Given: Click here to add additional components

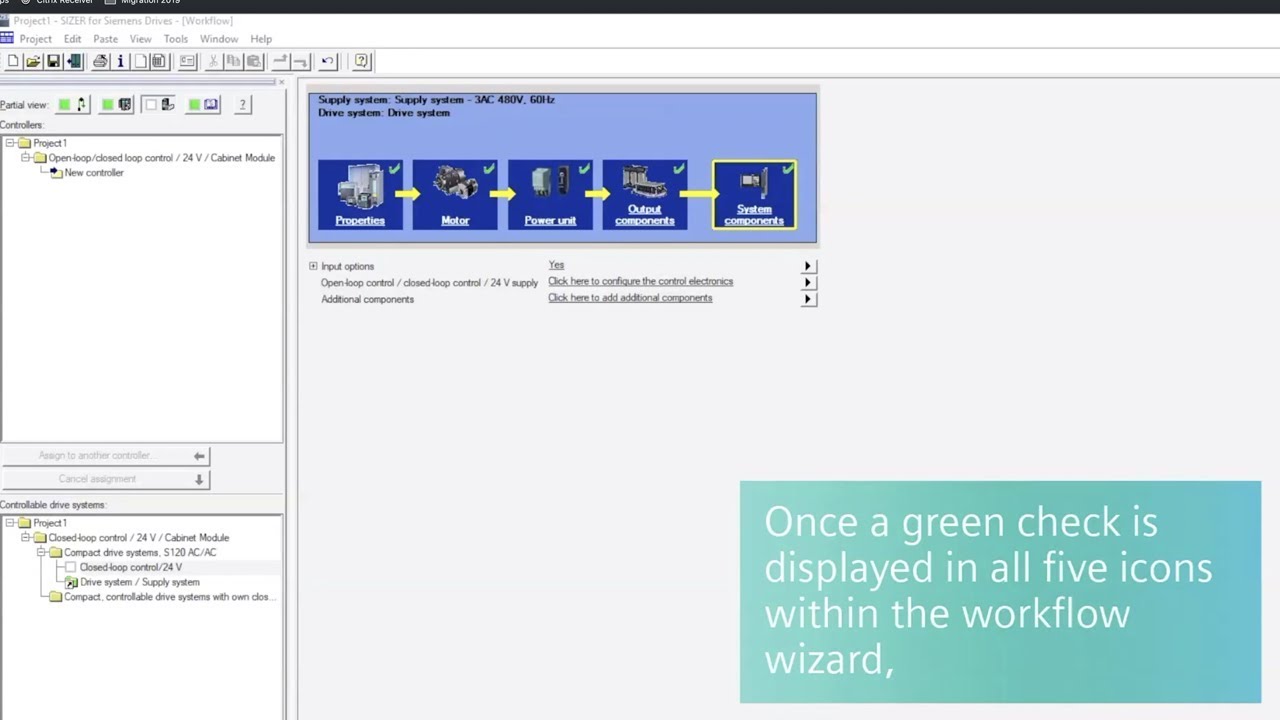Looking at the screenshot, I should pyautogui.click(x=630, y=297).
